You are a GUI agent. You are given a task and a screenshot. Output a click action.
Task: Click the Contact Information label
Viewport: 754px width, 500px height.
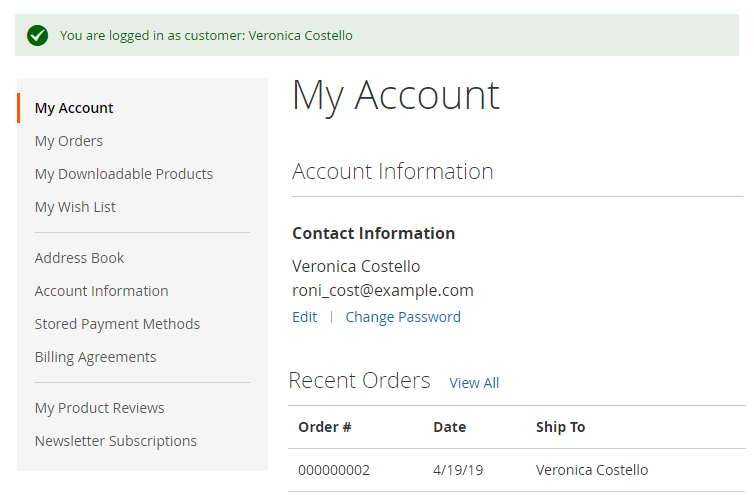pyautogui.click(x=374, y=234)
